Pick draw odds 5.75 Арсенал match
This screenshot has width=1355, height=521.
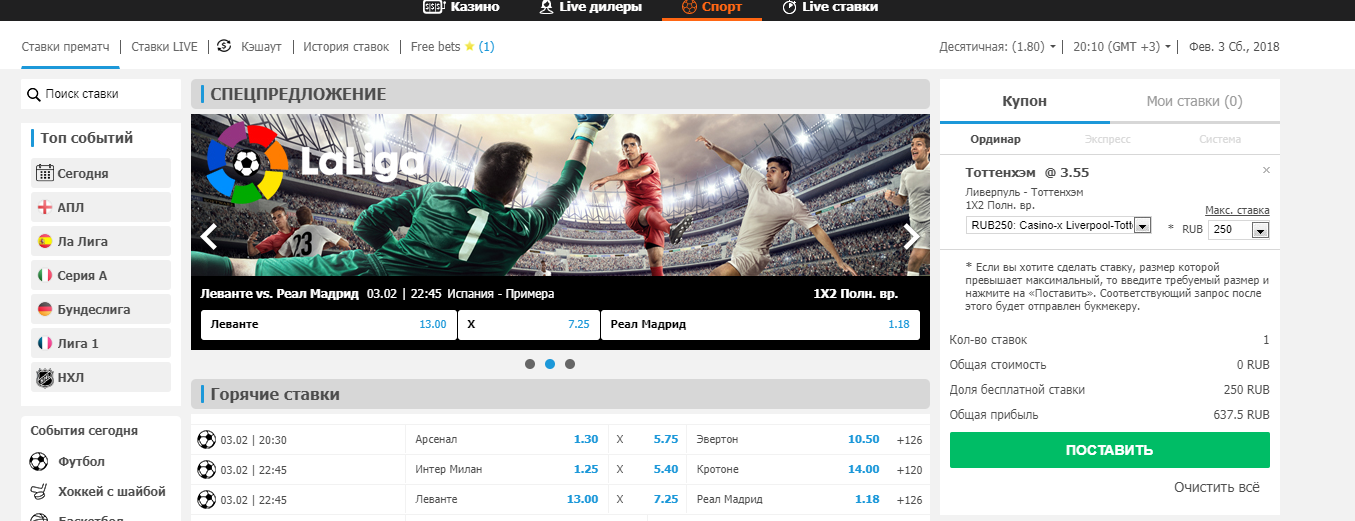coord(666,439)
